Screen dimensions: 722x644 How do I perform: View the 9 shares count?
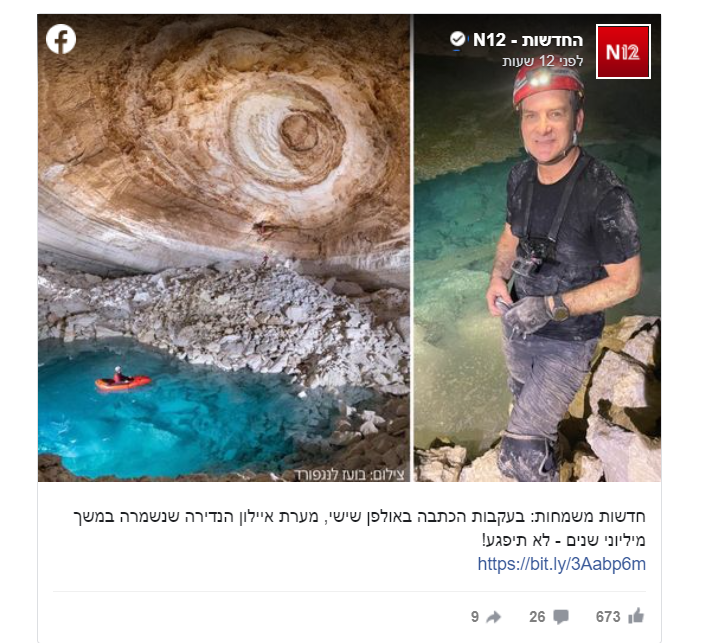pos(475,616)
